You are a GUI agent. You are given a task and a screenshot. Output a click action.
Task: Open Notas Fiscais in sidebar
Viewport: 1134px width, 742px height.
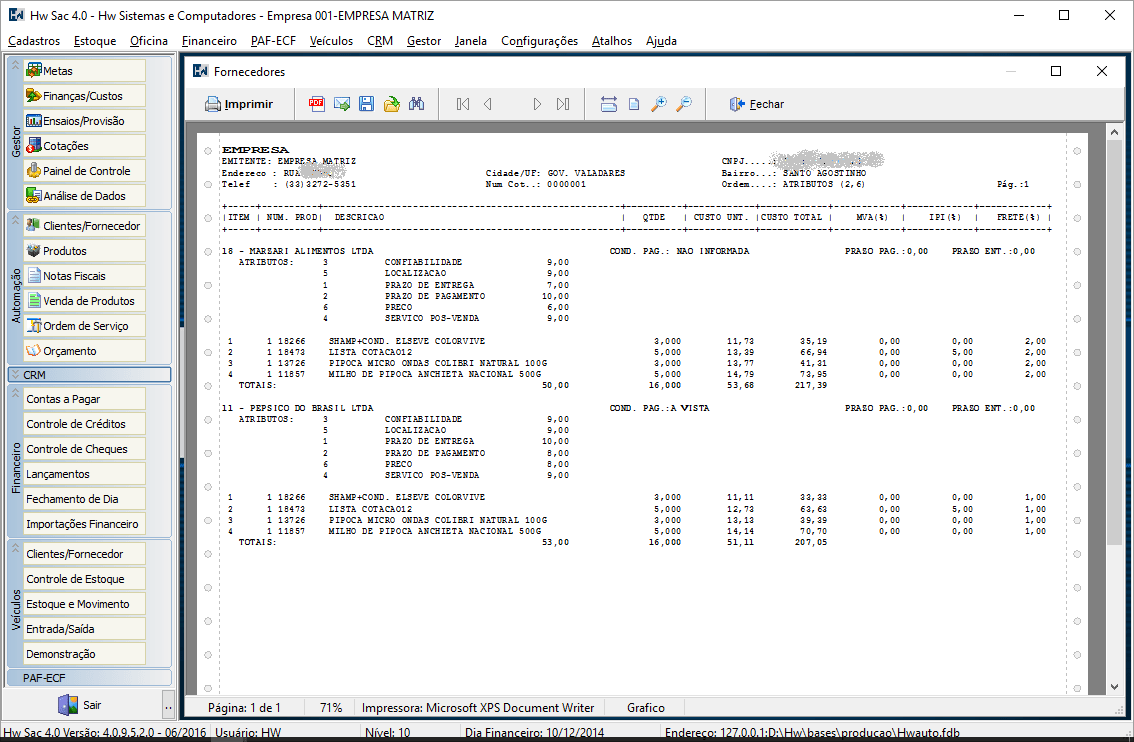click(85, 276)
